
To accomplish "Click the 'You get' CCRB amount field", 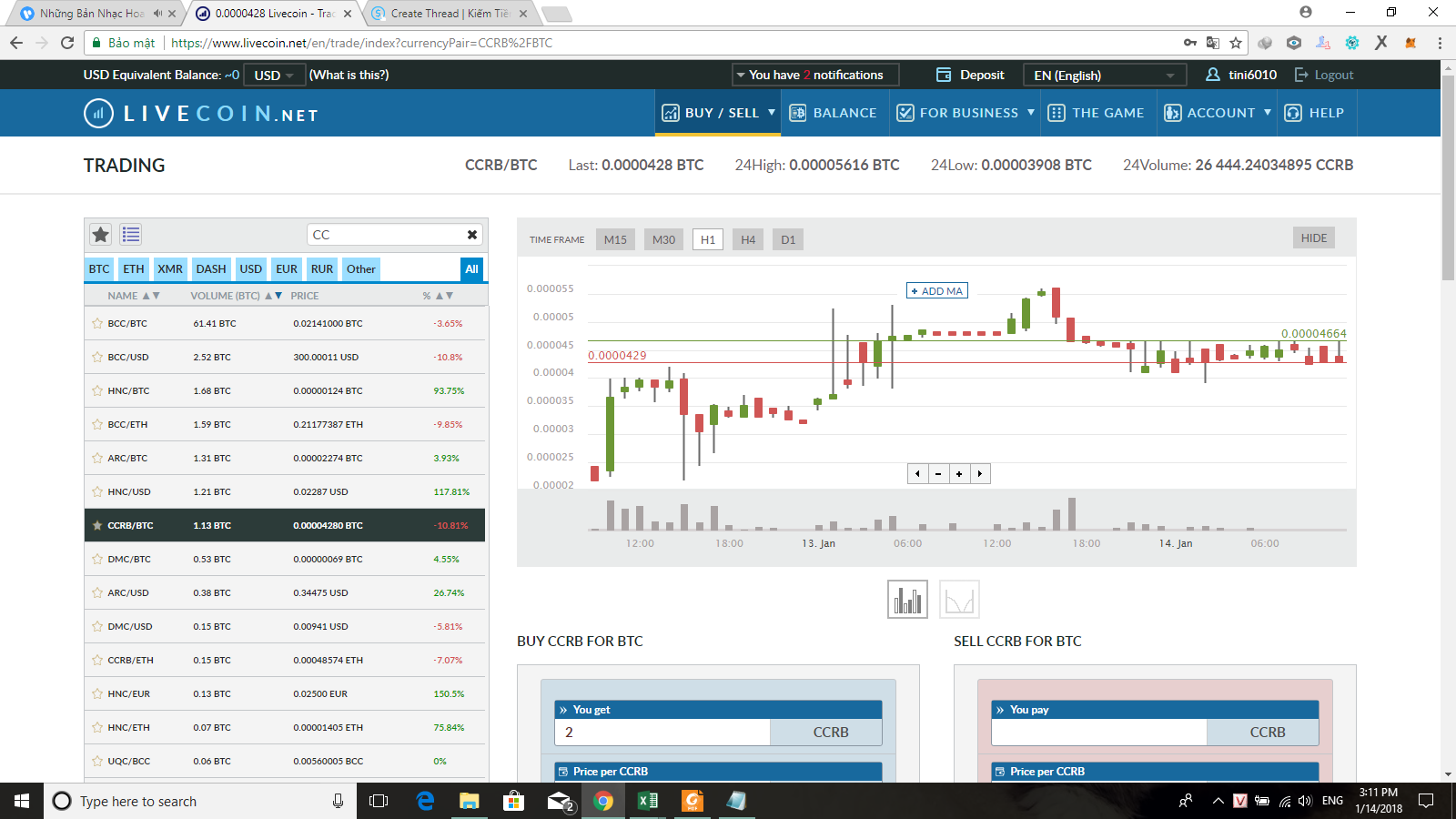I will click(x=662, y=732).
